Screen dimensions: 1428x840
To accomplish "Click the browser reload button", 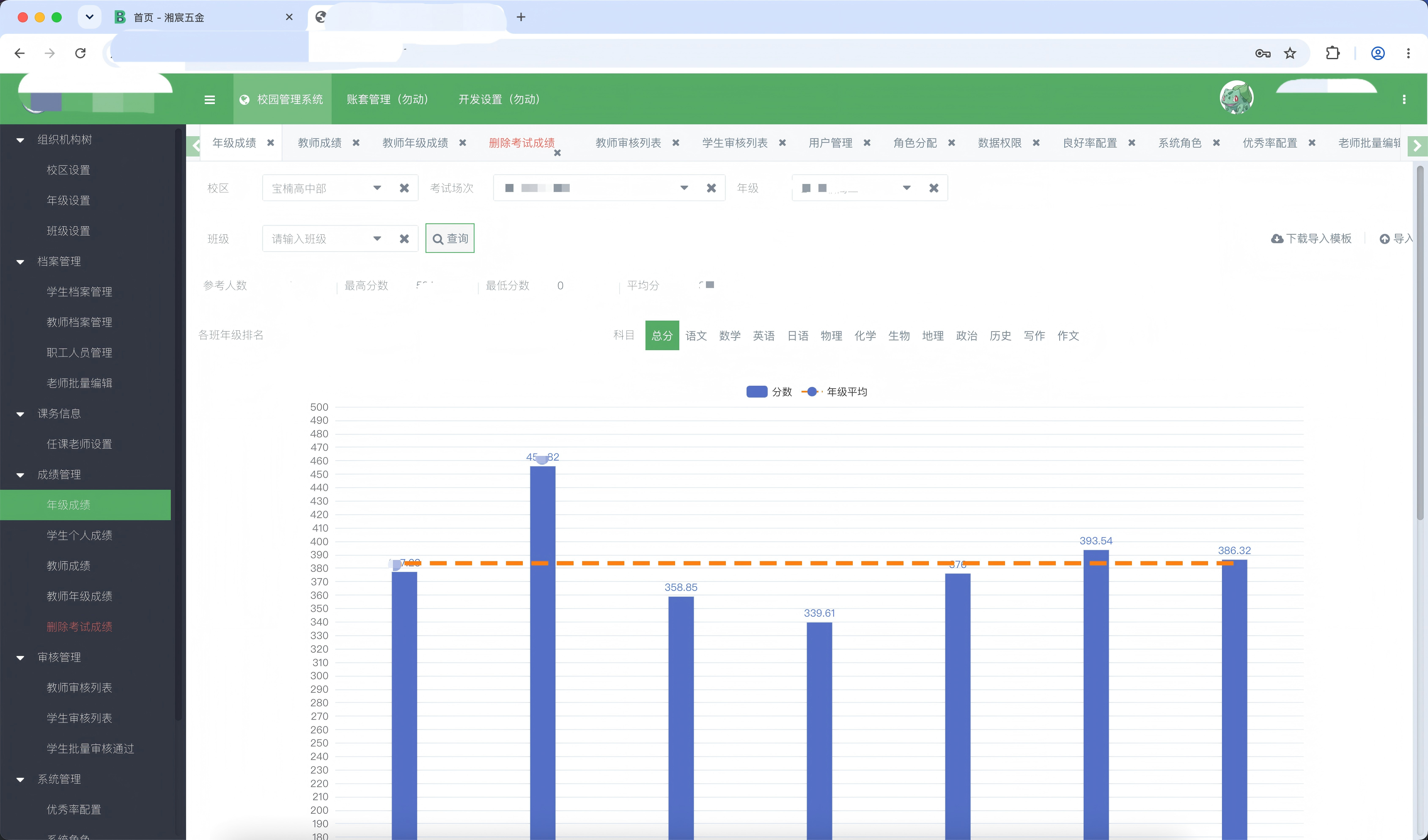I will (x=80, y=53).
